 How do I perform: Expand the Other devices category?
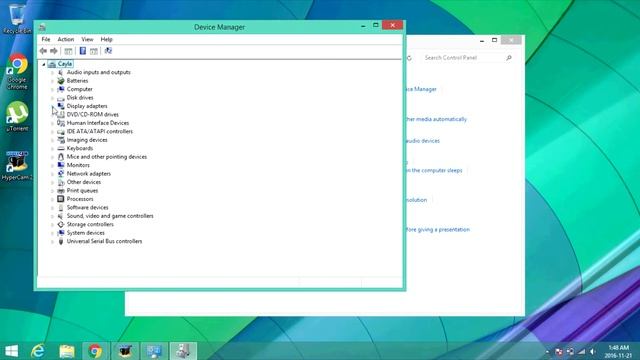click(x=52, y=182)
